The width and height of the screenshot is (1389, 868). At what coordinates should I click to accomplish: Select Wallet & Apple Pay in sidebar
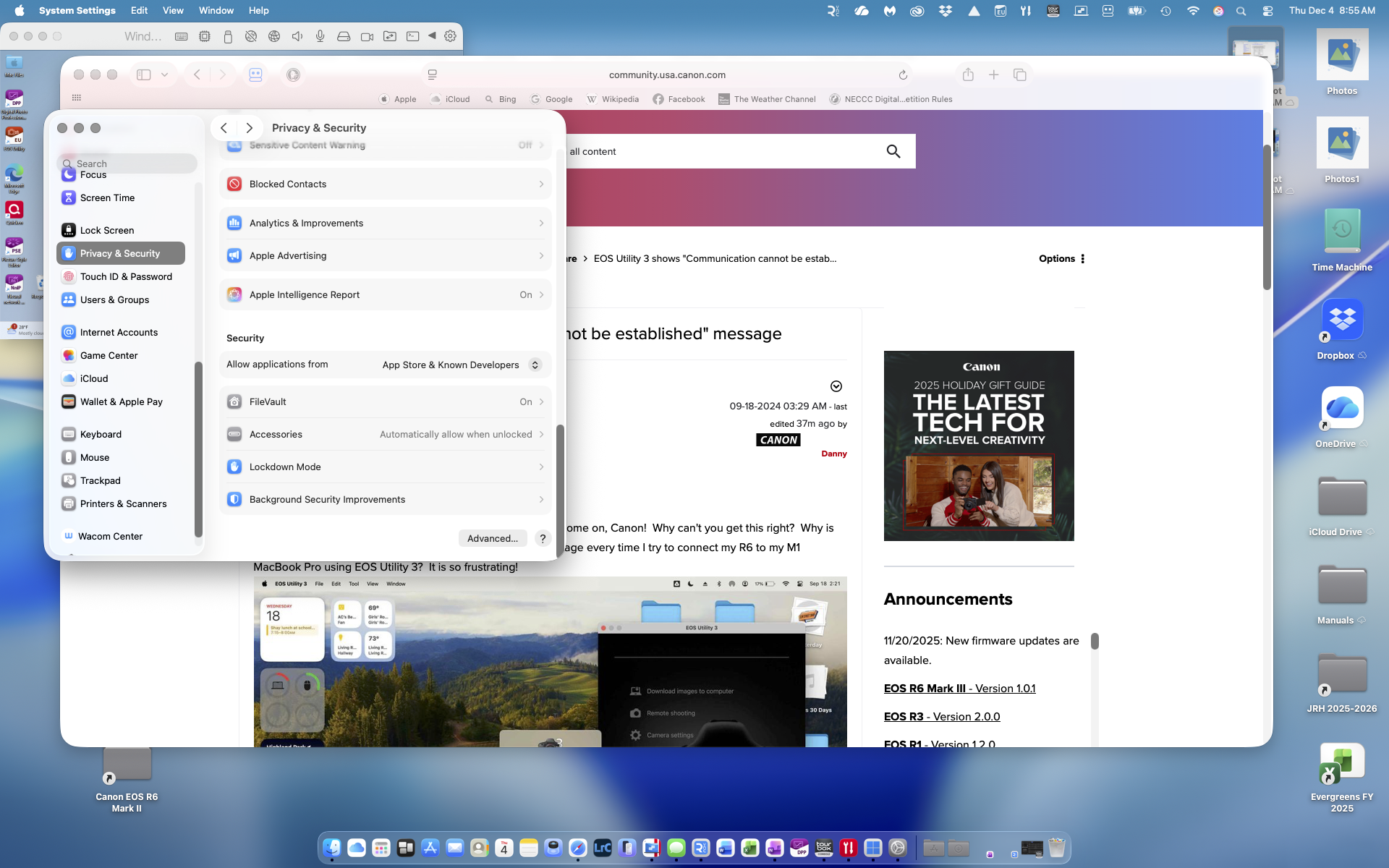tap(121, 401)
